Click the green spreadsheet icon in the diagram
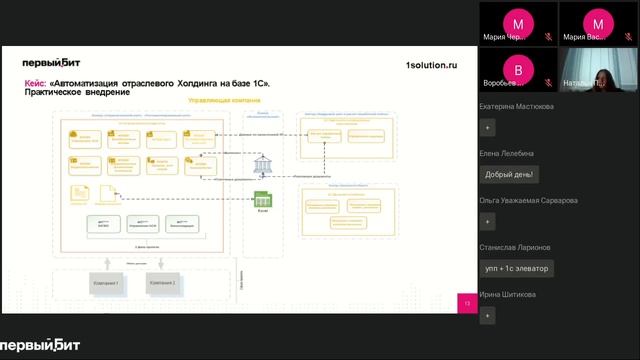The height and width of the screenshot is (360, 640). point(262,199)
